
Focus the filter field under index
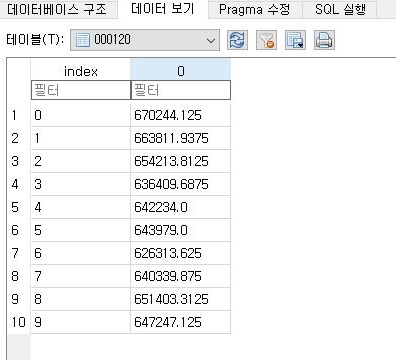[x=81, y=90]
